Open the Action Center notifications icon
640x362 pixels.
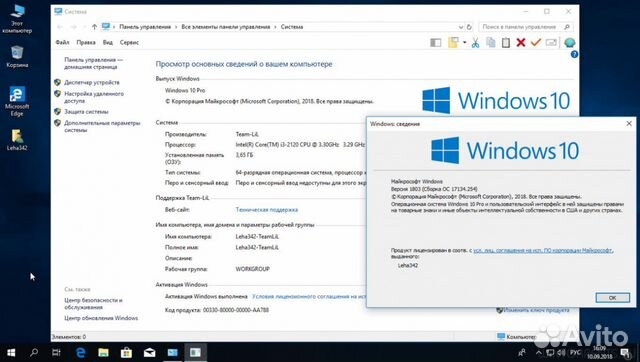[625, 353]
